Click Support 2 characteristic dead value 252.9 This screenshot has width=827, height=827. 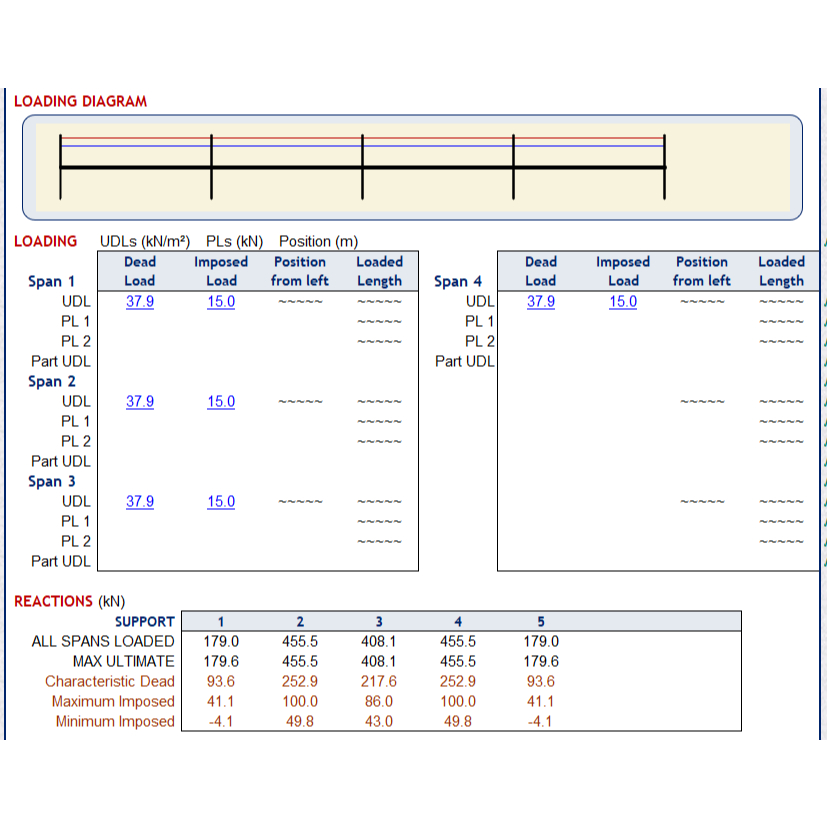tap(300, 681)
